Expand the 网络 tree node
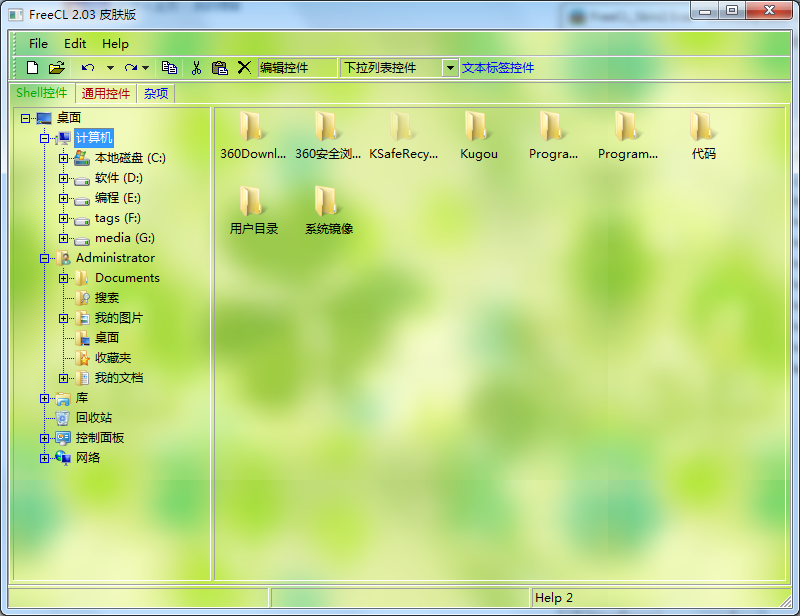This screenshot has height=616, width=800. 44,458
